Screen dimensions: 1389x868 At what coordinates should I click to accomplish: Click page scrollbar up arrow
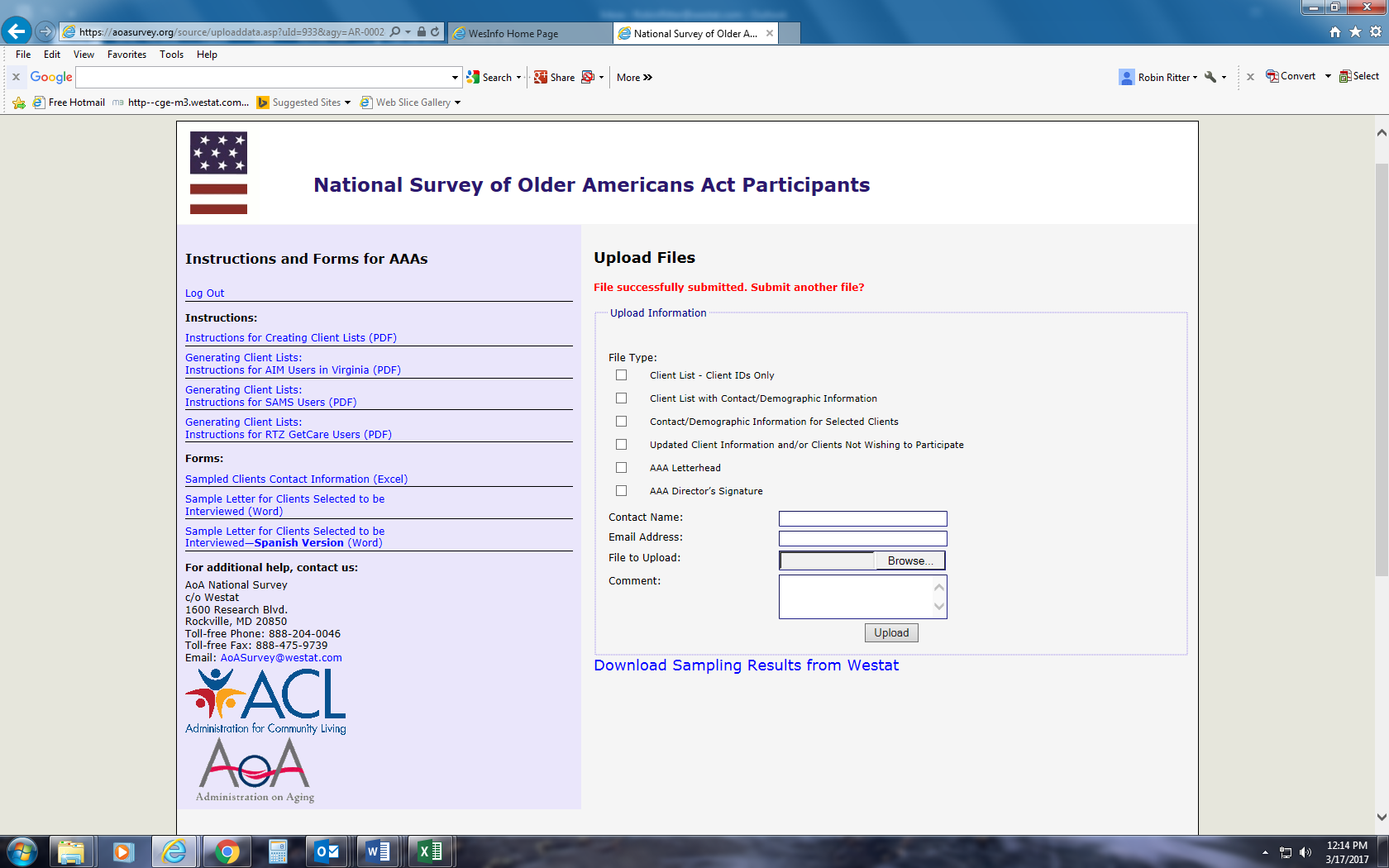pyautogui.click(x=1382, y=132)
